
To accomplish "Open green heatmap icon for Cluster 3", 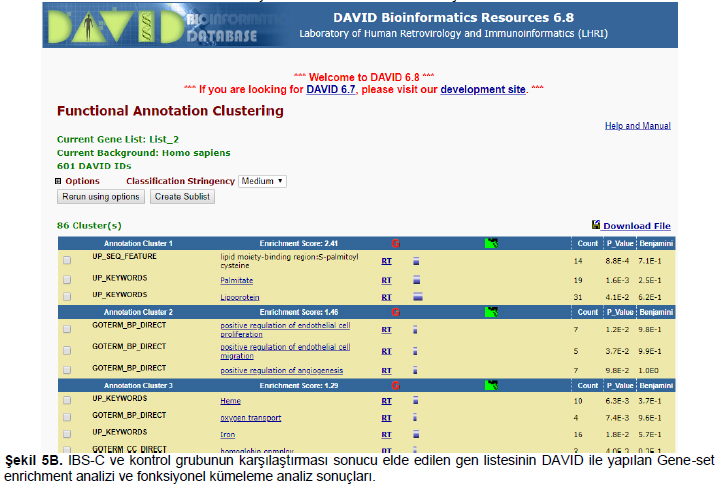I will click(491, 385).
